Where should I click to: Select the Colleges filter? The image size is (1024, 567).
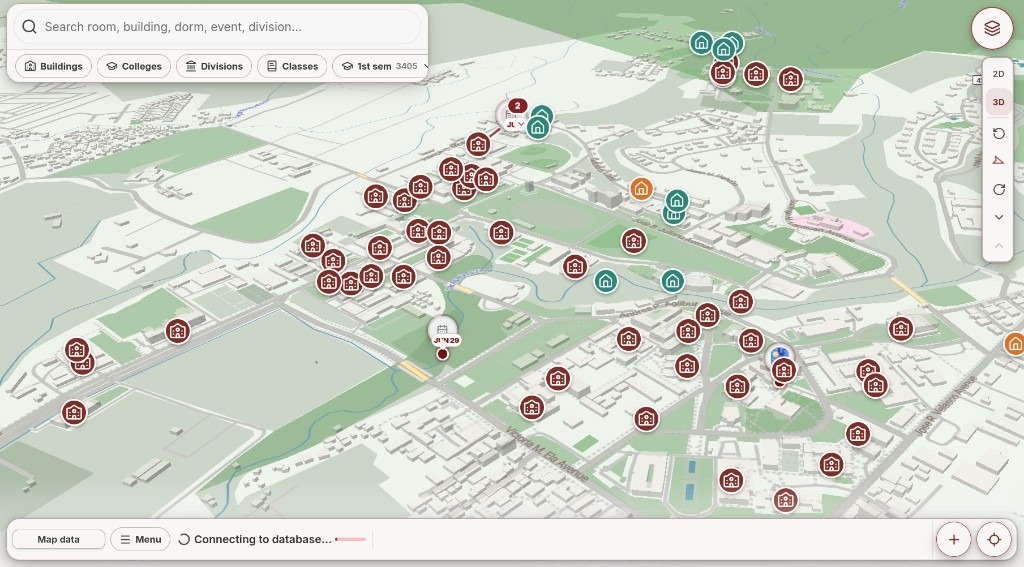coord(134,66)
